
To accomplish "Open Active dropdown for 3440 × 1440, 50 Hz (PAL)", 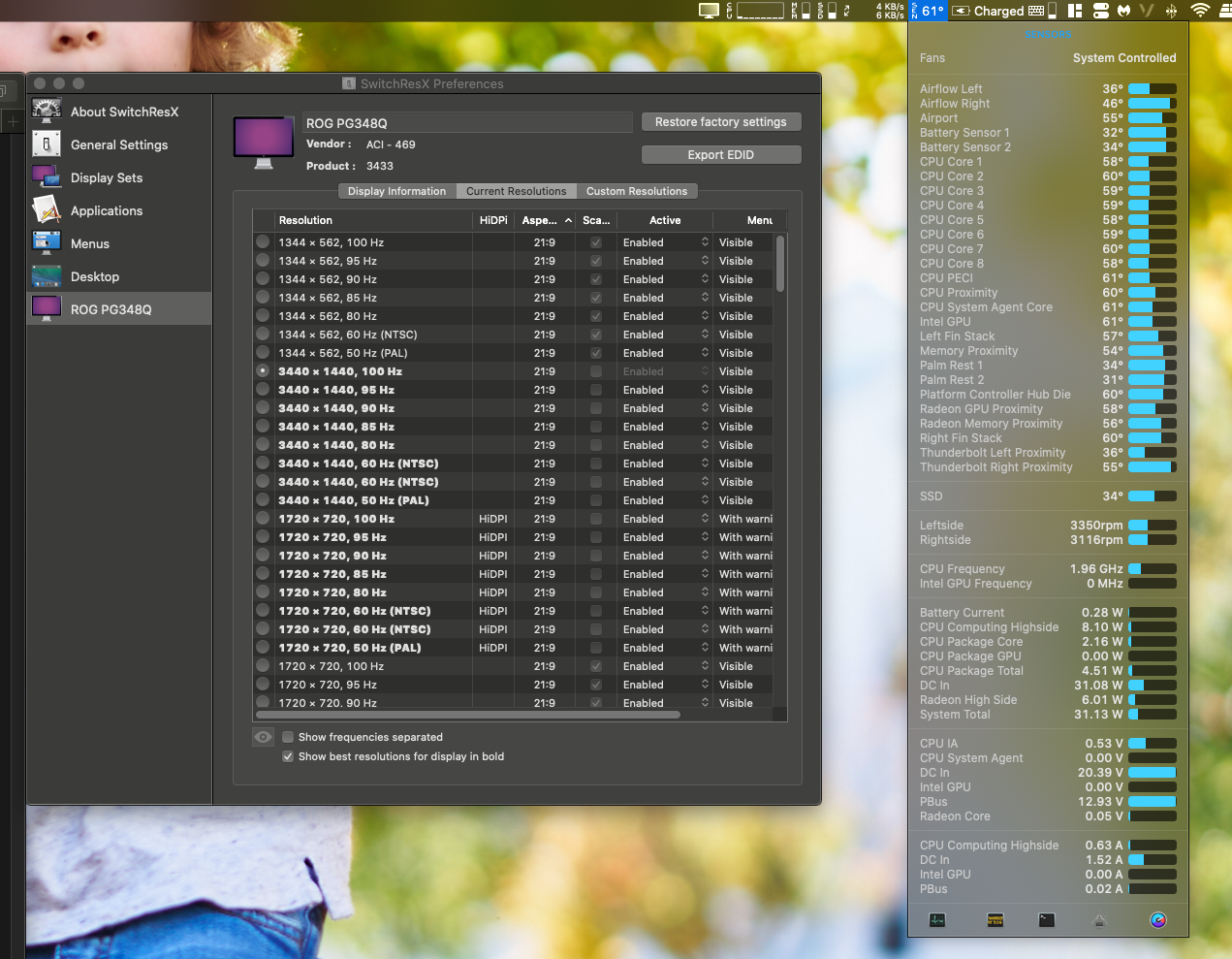I will tap(665, 500).
